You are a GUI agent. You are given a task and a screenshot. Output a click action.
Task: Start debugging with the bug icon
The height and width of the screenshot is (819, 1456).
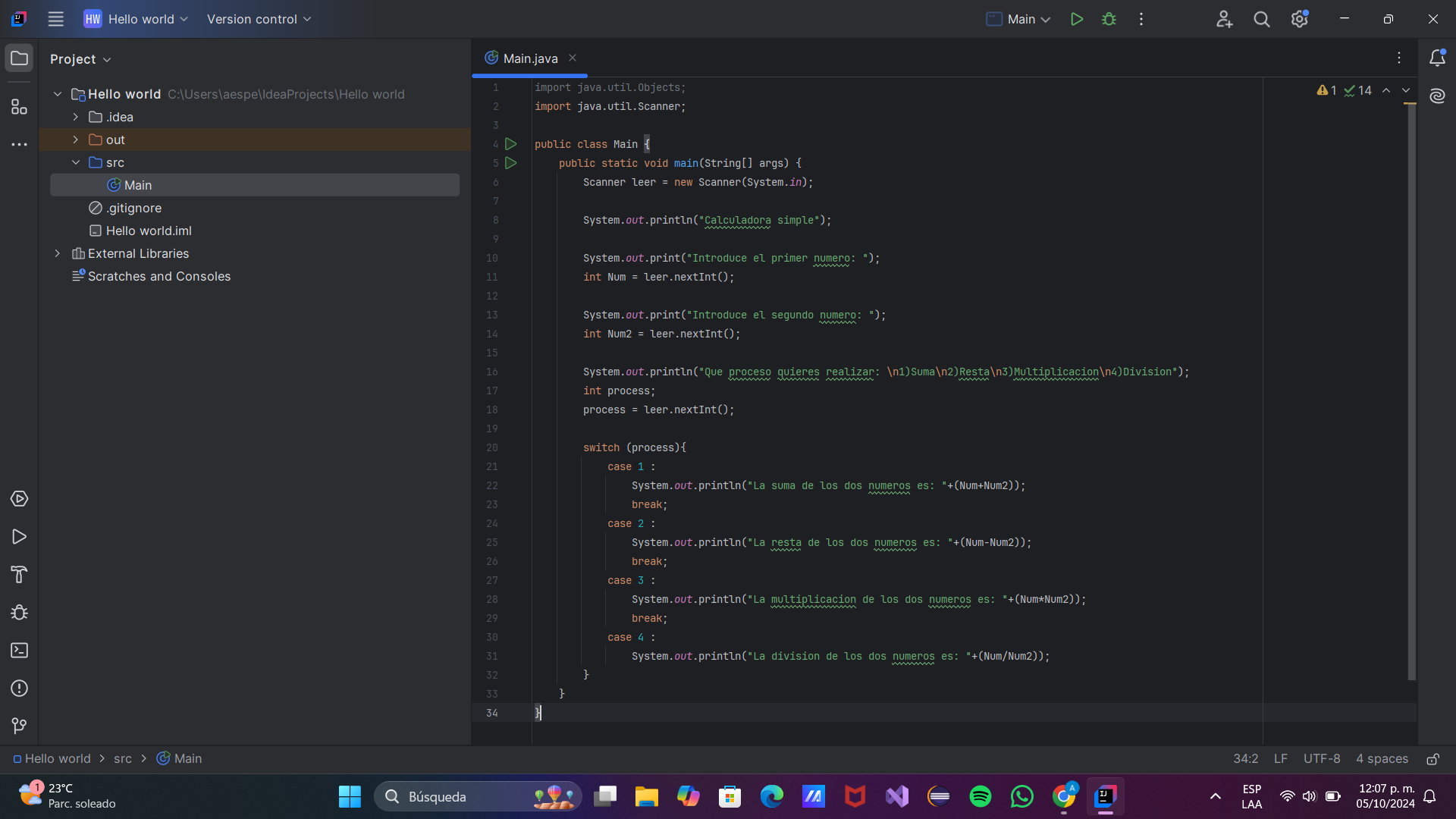pos(1109,19)
